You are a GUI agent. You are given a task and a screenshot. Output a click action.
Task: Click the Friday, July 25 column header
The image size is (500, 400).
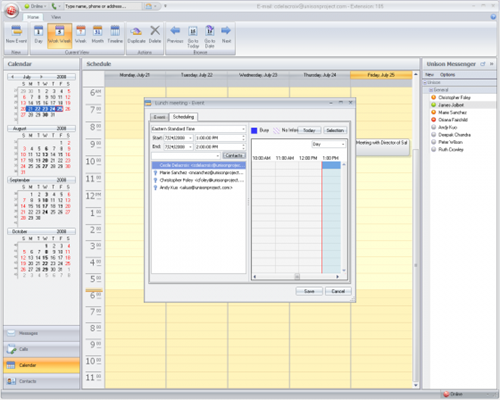click(x=381, y=75)
